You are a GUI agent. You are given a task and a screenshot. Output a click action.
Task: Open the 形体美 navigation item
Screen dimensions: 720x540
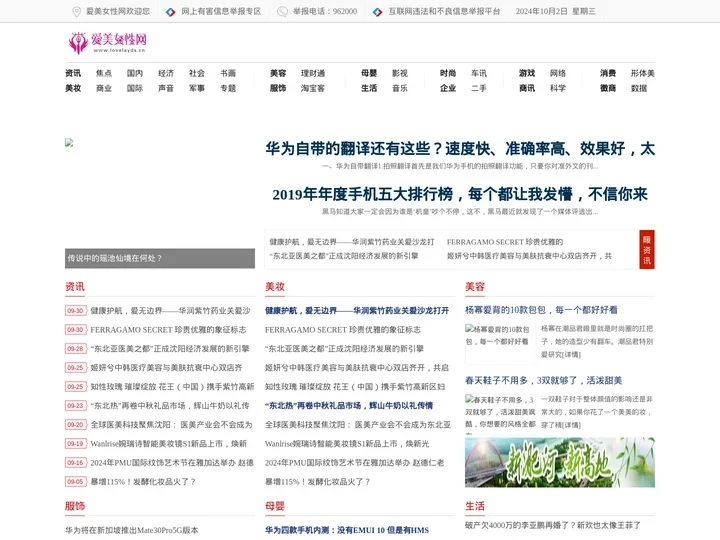tap(642, 73)
